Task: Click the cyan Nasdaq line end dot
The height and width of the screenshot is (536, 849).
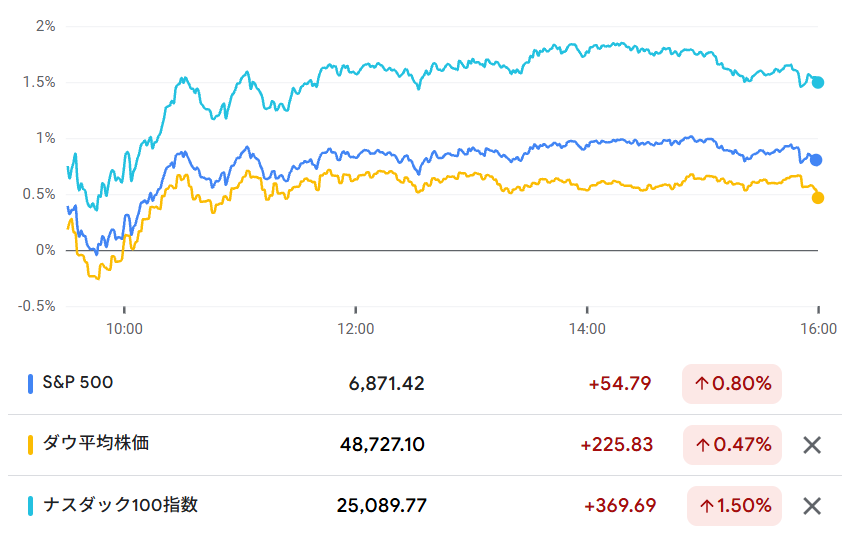Action: point(818,83)
